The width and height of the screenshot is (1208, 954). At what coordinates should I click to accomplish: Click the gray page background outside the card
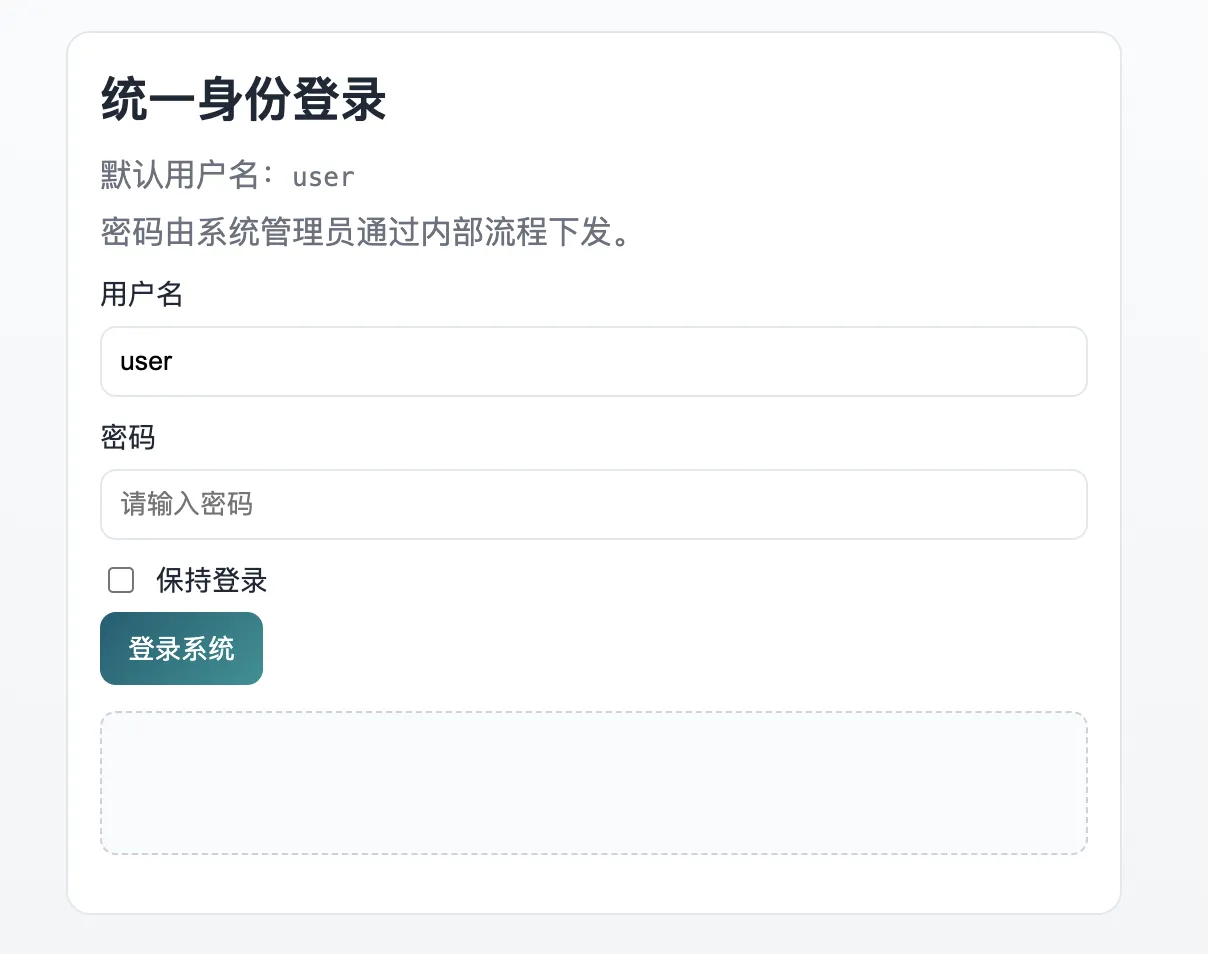[1165, 500]
